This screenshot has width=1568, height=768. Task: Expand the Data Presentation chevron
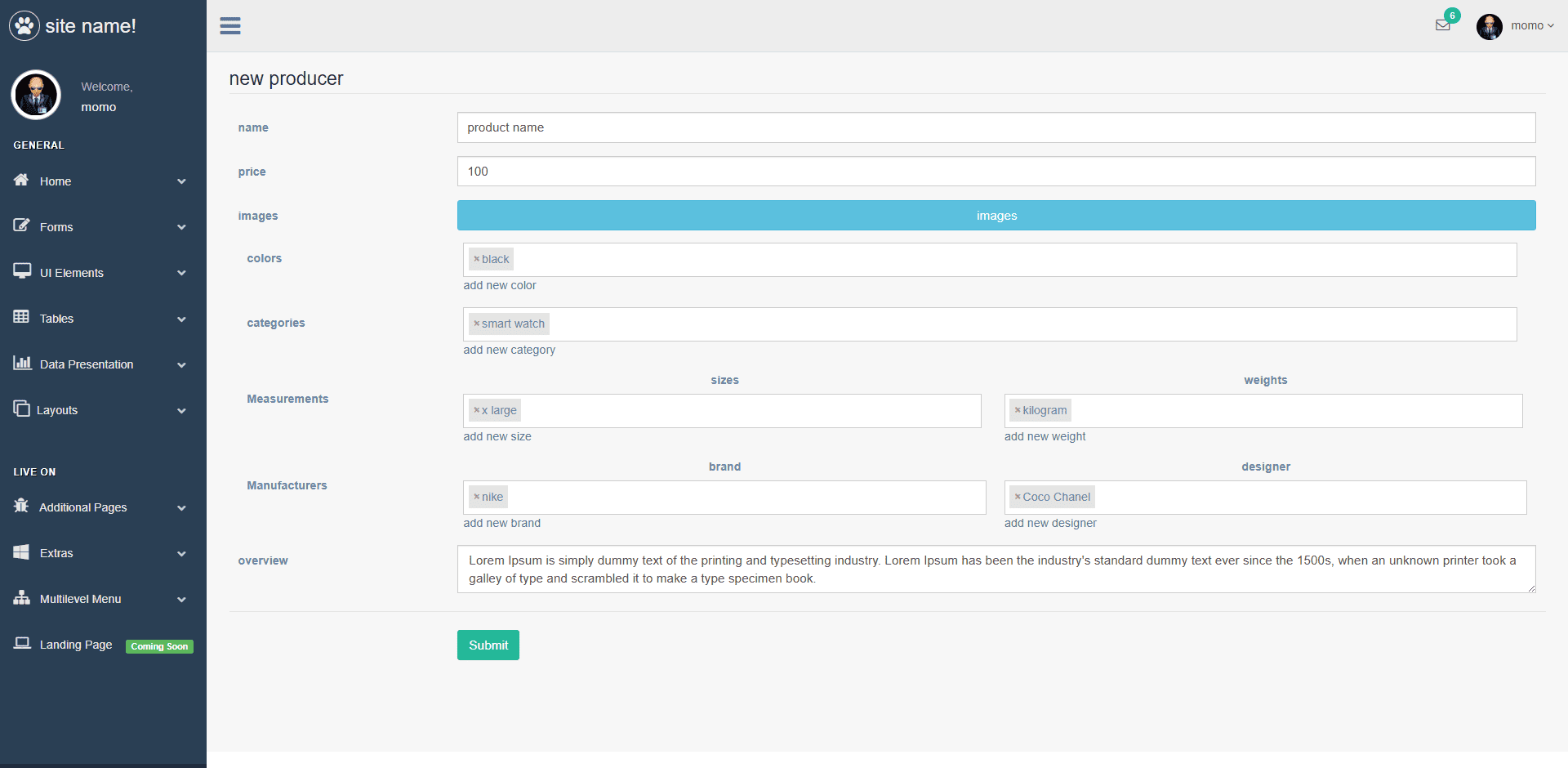181,364
